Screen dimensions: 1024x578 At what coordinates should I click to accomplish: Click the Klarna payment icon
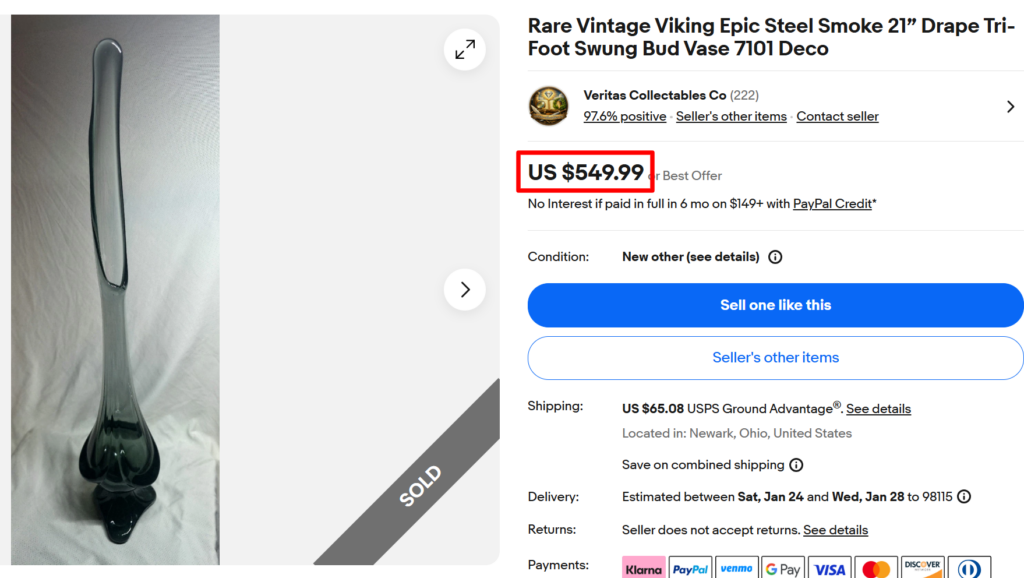click(644, 567)
